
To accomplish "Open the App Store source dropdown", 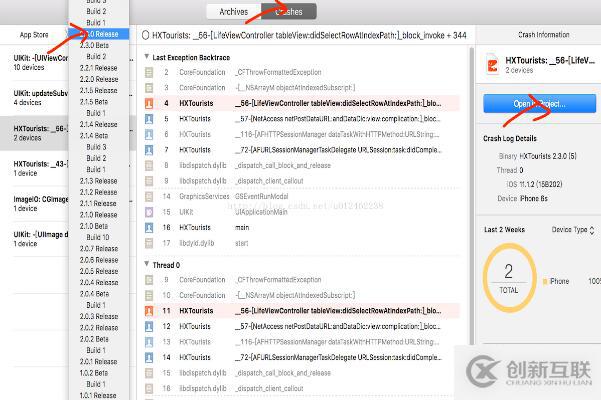I will (34, 35).
